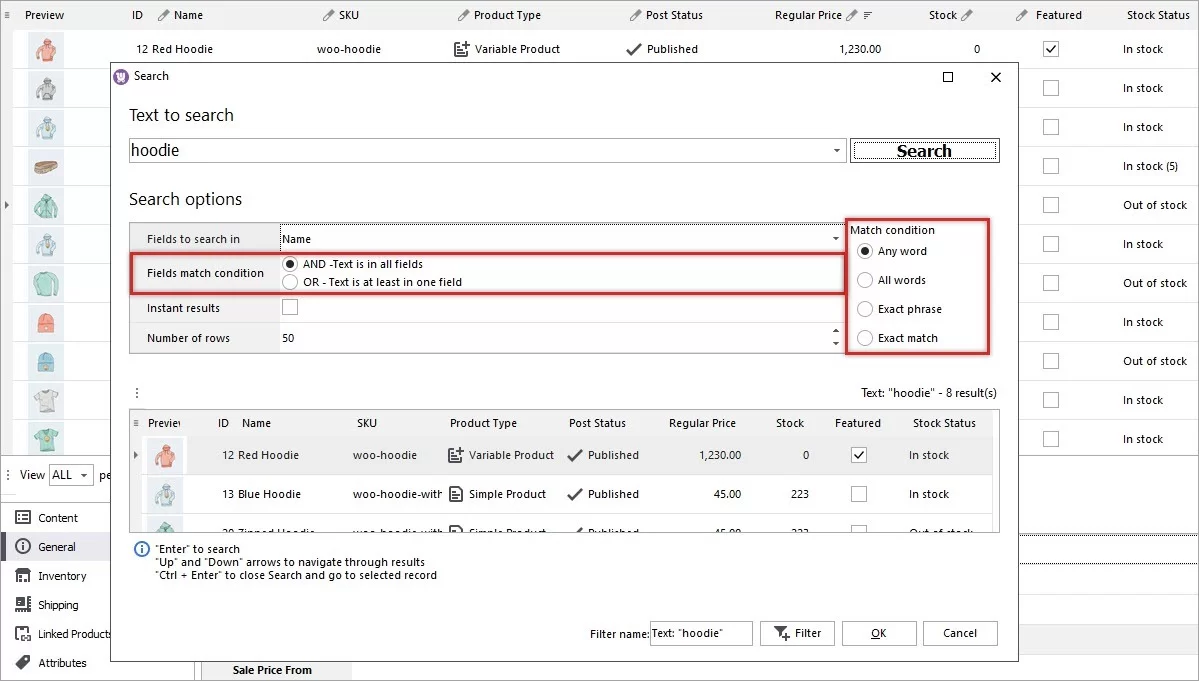Screen dimensions: 1199x681
Task: Enable the Instant results checkbox
Action: pyautogui.click(x=289, y=307)
